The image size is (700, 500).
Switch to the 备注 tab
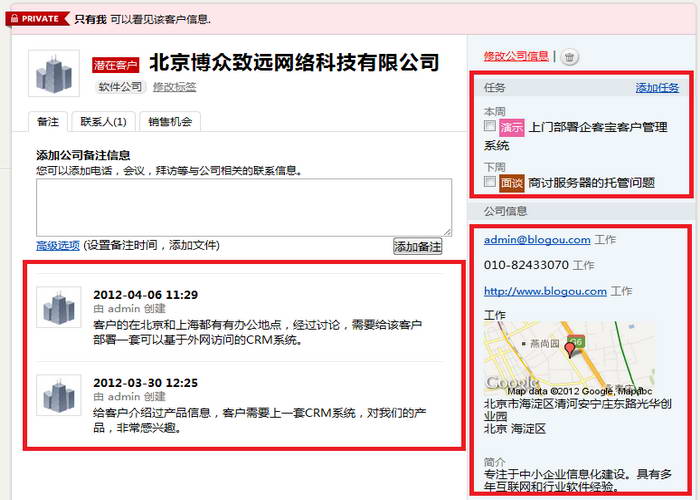pos(48,122)
